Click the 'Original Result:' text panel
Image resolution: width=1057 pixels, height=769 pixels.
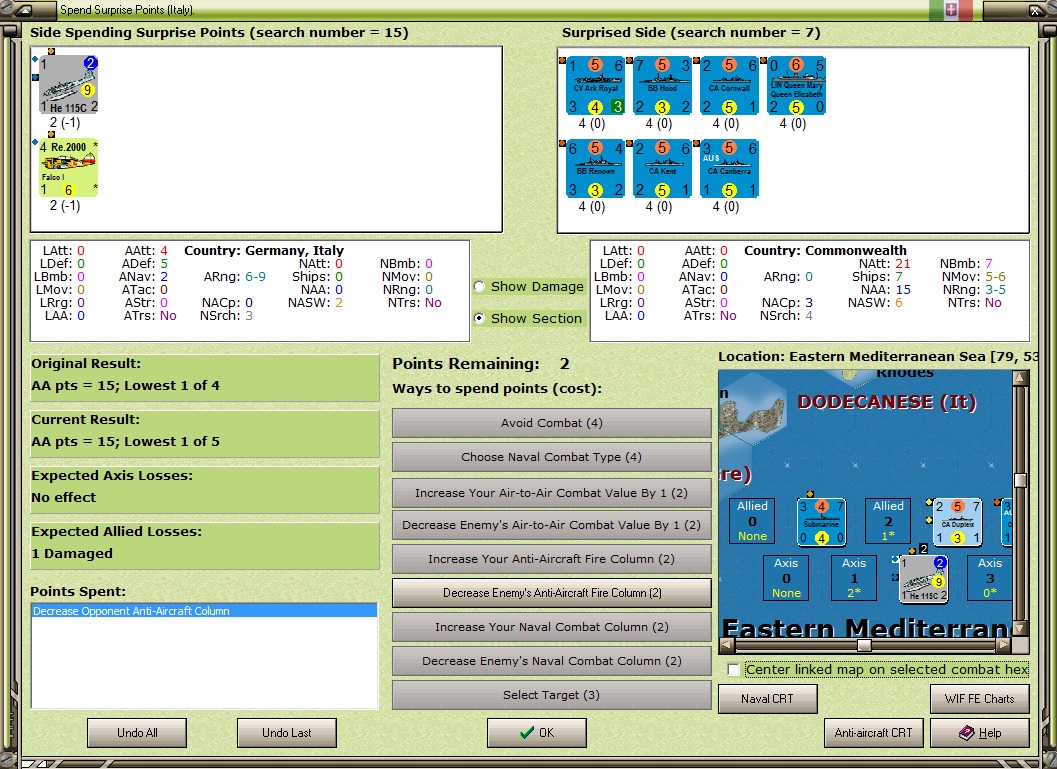[x=205, y=378]
